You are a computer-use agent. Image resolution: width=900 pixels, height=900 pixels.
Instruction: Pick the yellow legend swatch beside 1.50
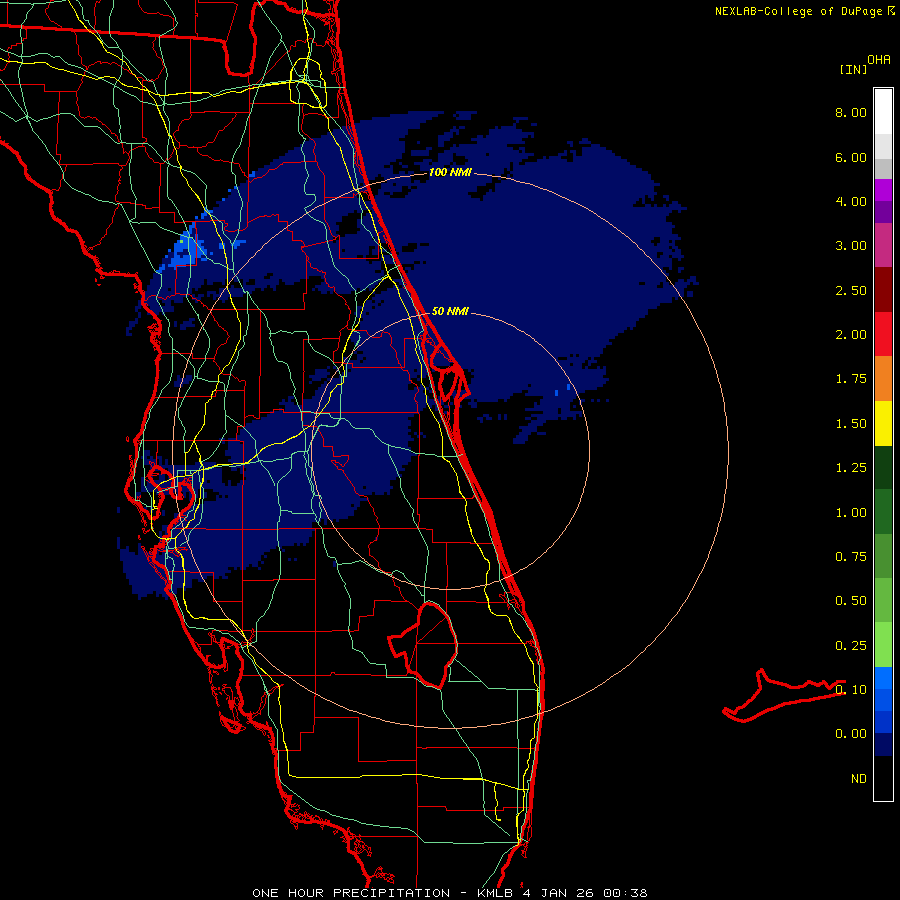[883, 423]
